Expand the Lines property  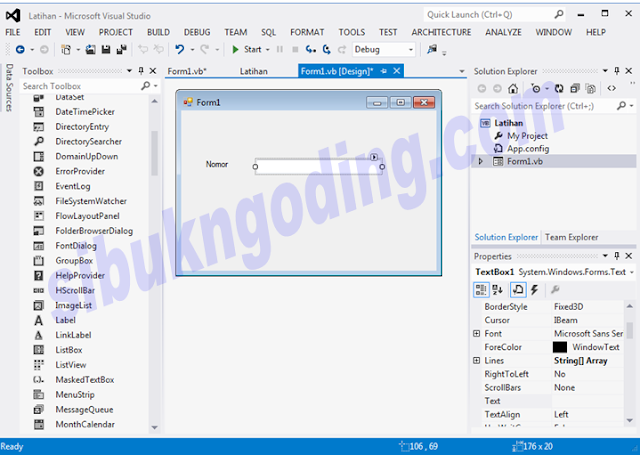[x=476, y=361]
